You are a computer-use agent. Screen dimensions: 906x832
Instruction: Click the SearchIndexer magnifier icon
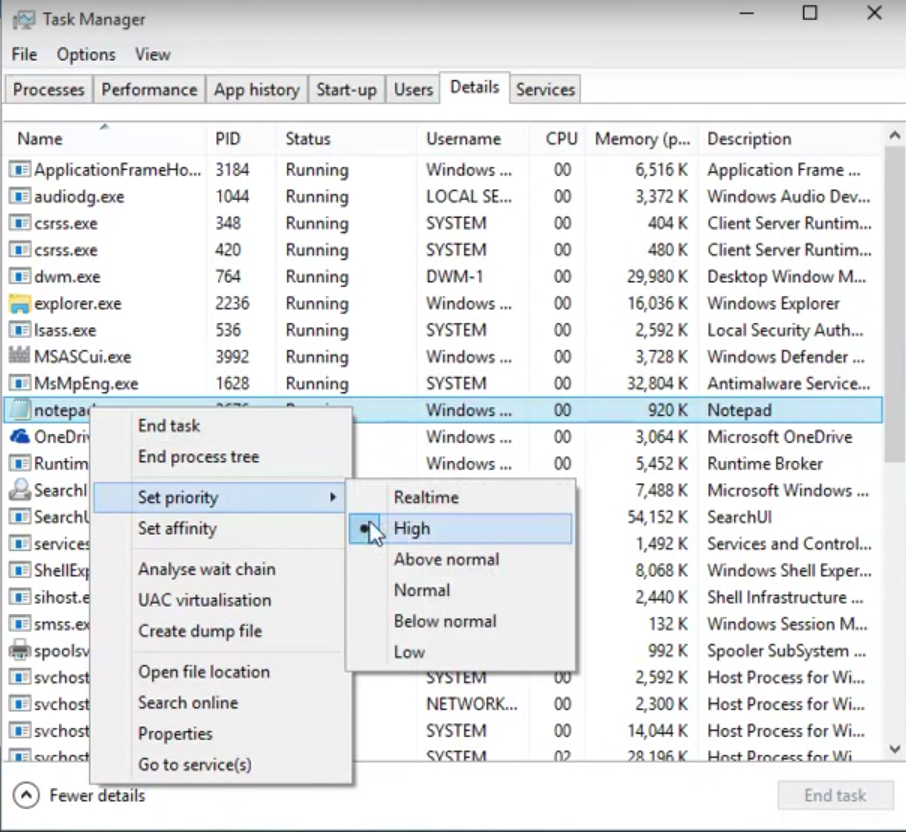point(20,490)
